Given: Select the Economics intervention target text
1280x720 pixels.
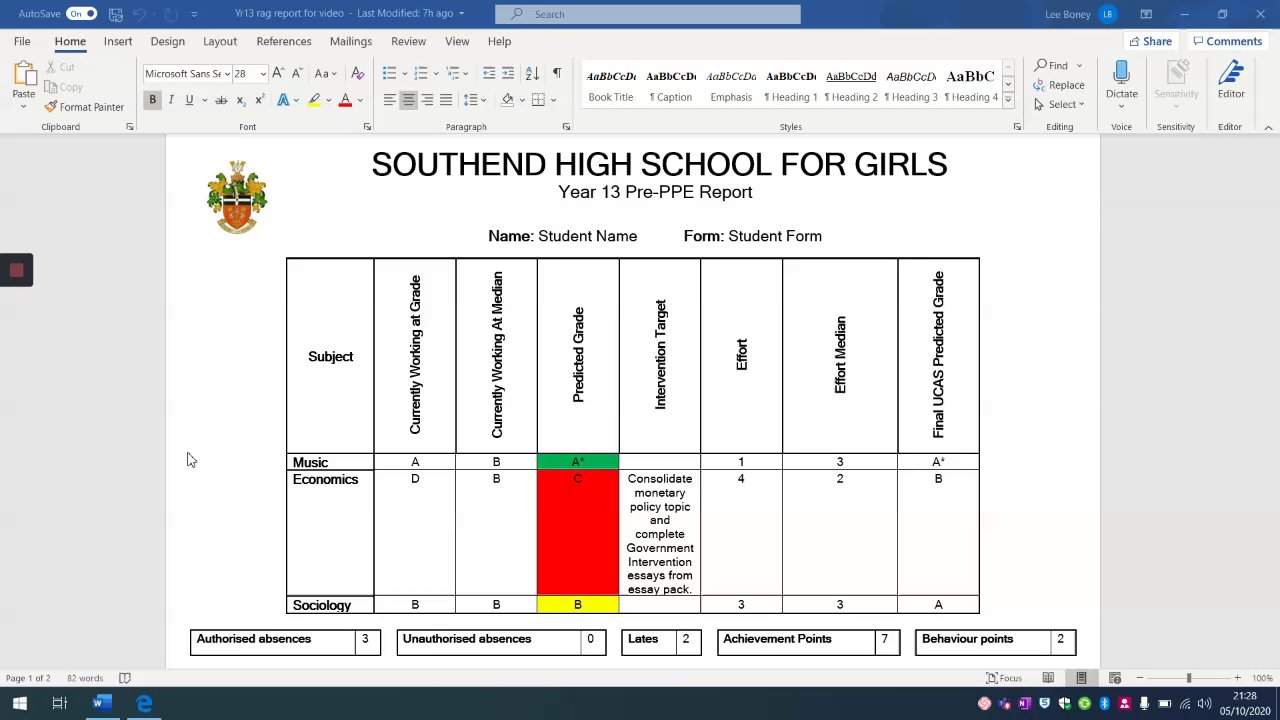Looking at the screenshot, I should point(660,534).
